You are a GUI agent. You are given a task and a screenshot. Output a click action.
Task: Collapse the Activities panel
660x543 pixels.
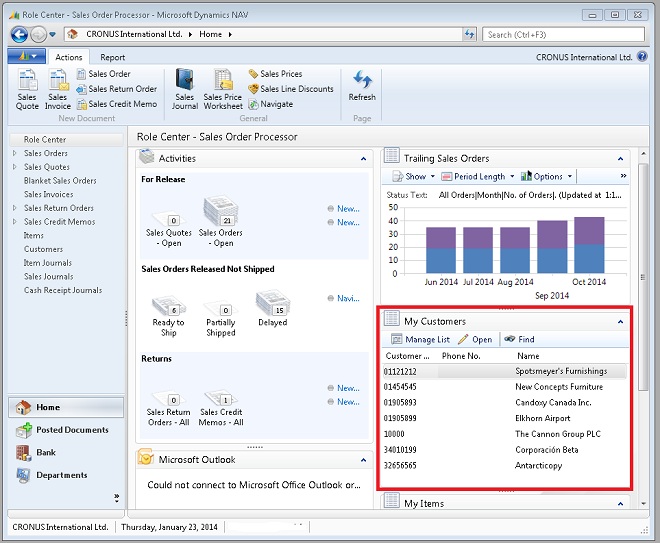pyautogui.click(x=362, y=159)
